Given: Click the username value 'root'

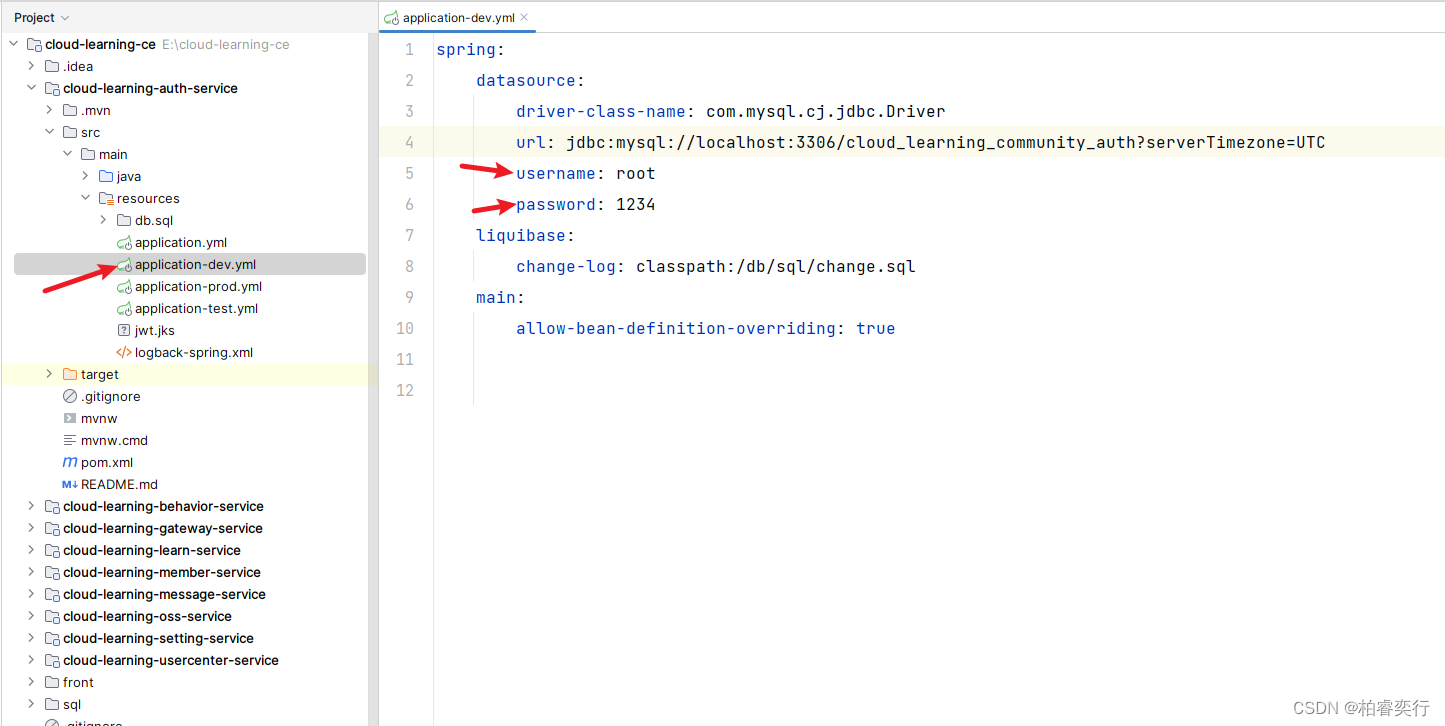Looking at the screenshot, I should pos(636,173).
